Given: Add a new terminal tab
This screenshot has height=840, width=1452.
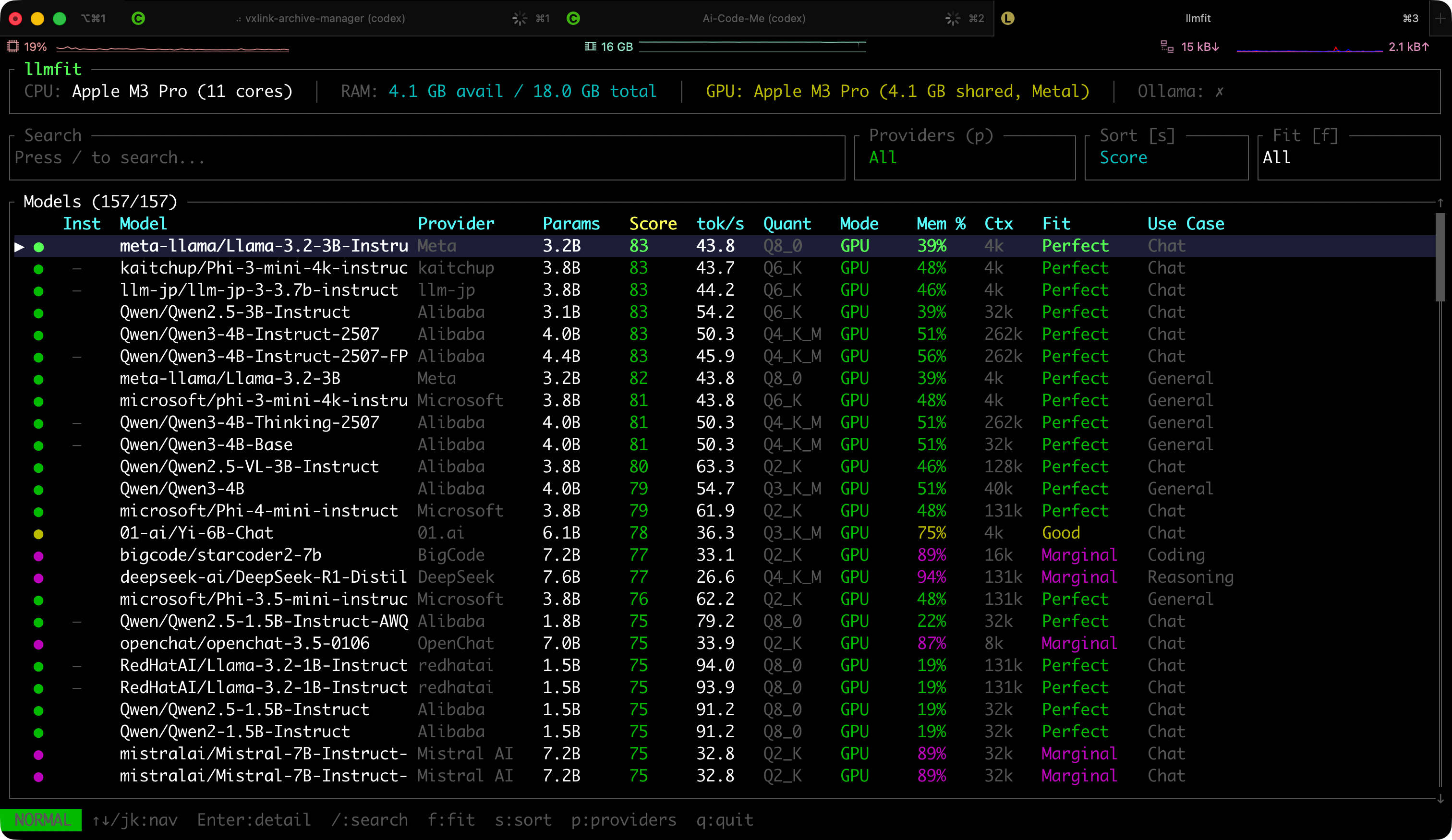Looking at the screenshot, I should (x=1440, y=18).
